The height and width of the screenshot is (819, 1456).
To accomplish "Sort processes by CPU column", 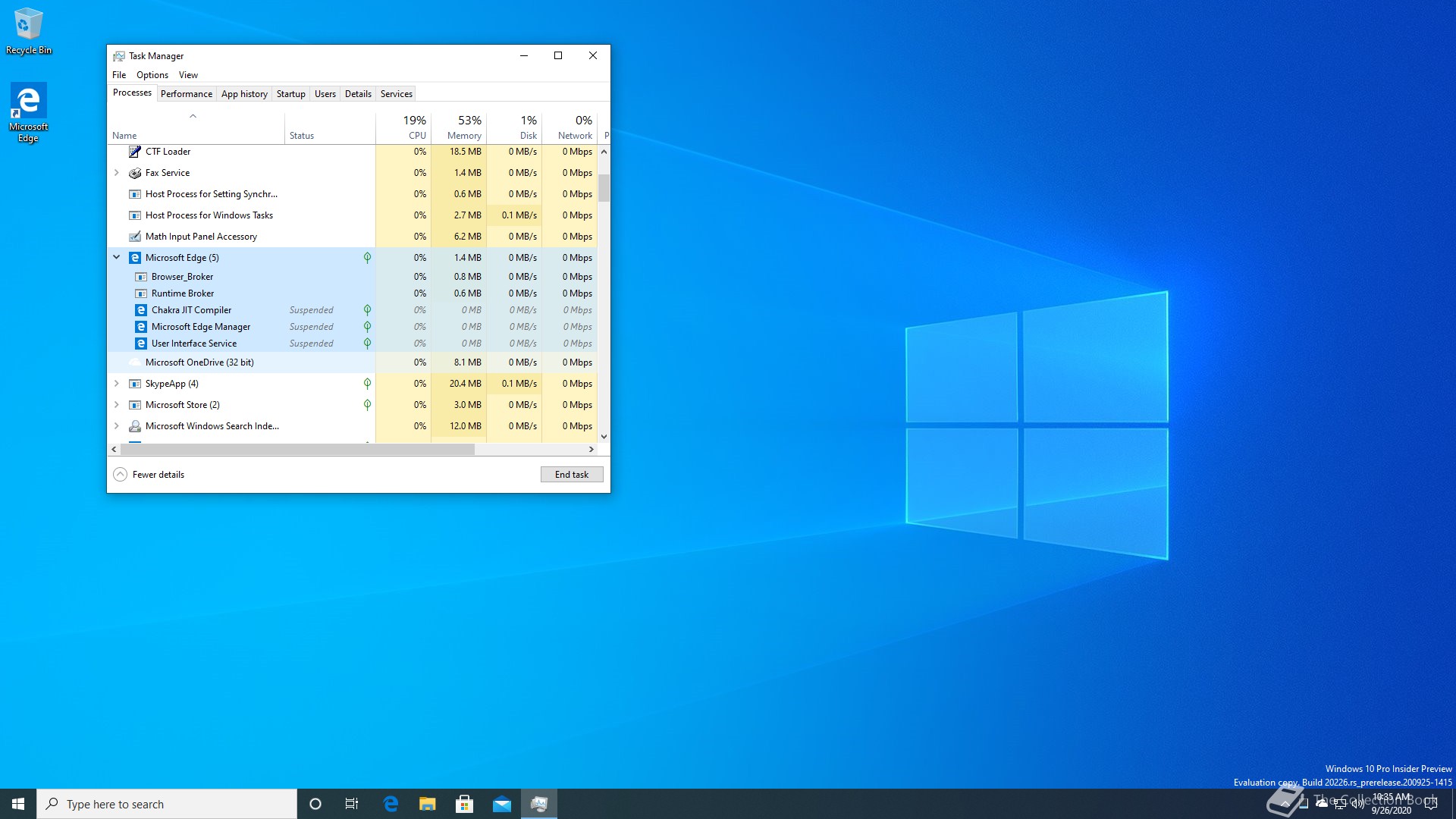I will [403, 128].
